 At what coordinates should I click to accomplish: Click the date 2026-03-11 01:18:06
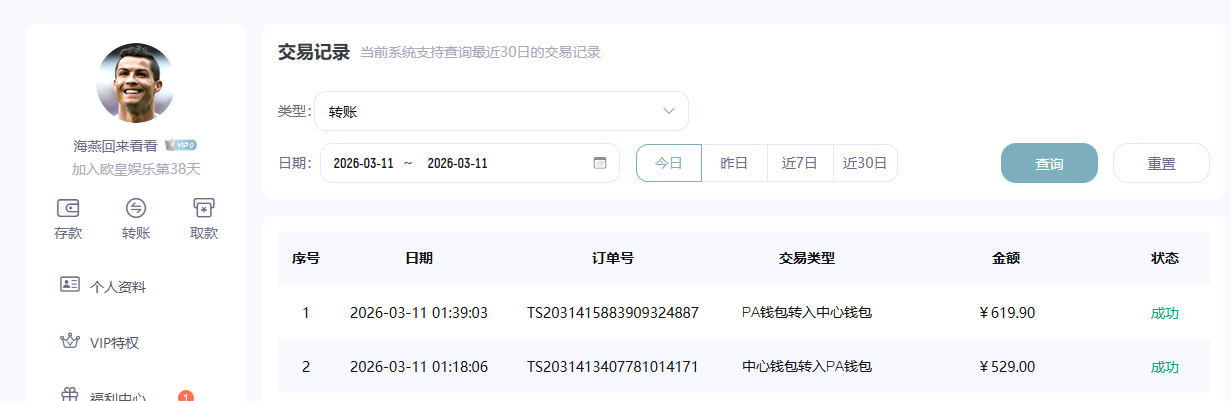[419, 367]
